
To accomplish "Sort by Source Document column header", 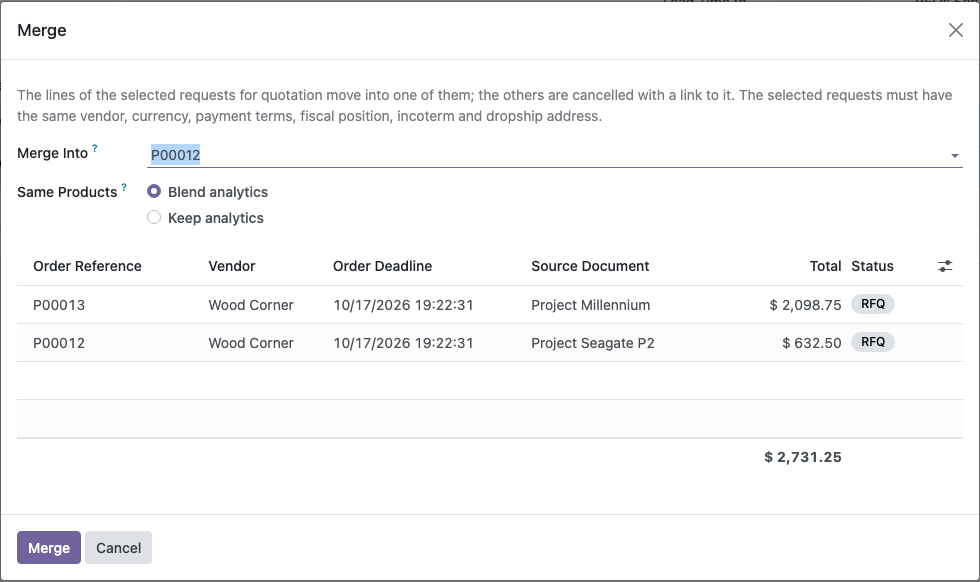I will (x=590, y=266).
